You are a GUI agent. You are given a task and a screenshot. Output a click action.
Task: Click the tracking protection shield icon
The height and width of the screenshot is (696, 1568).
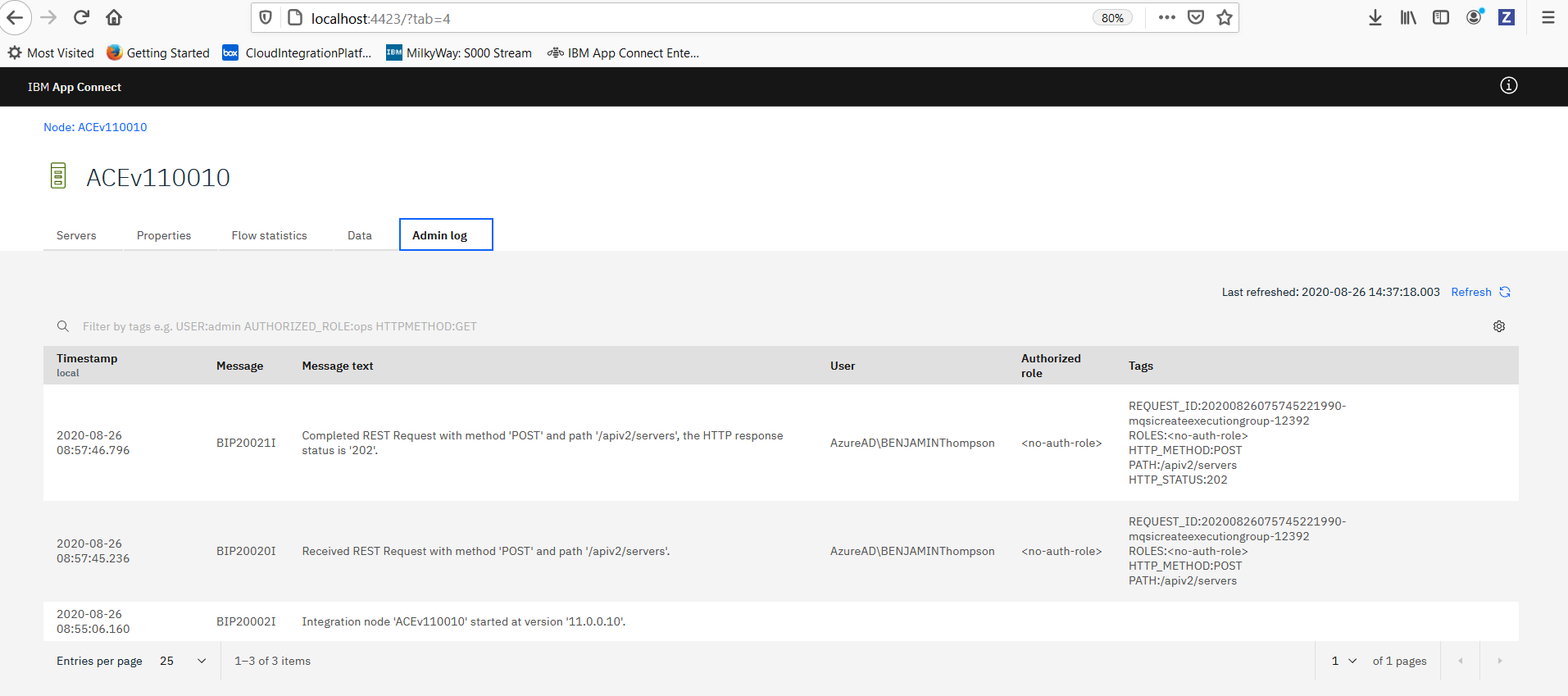coord(266,17)
